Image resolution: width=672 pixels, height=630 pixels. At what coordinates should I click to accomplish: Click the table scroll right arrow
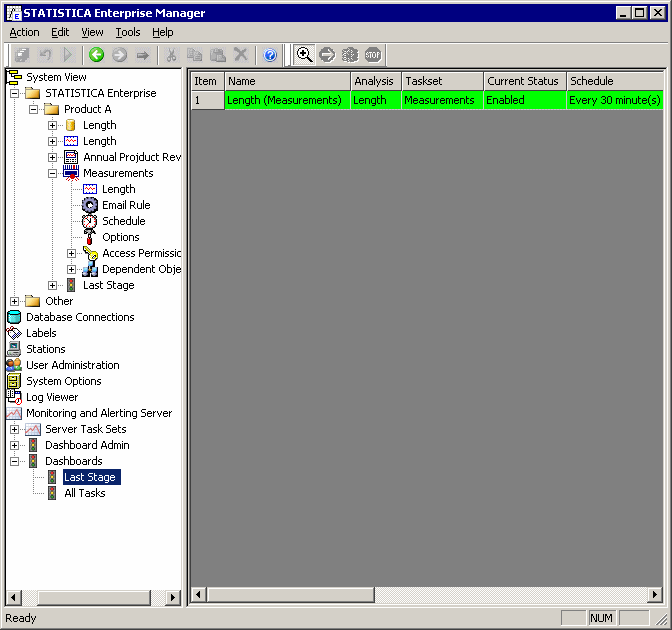pos(654,594)
